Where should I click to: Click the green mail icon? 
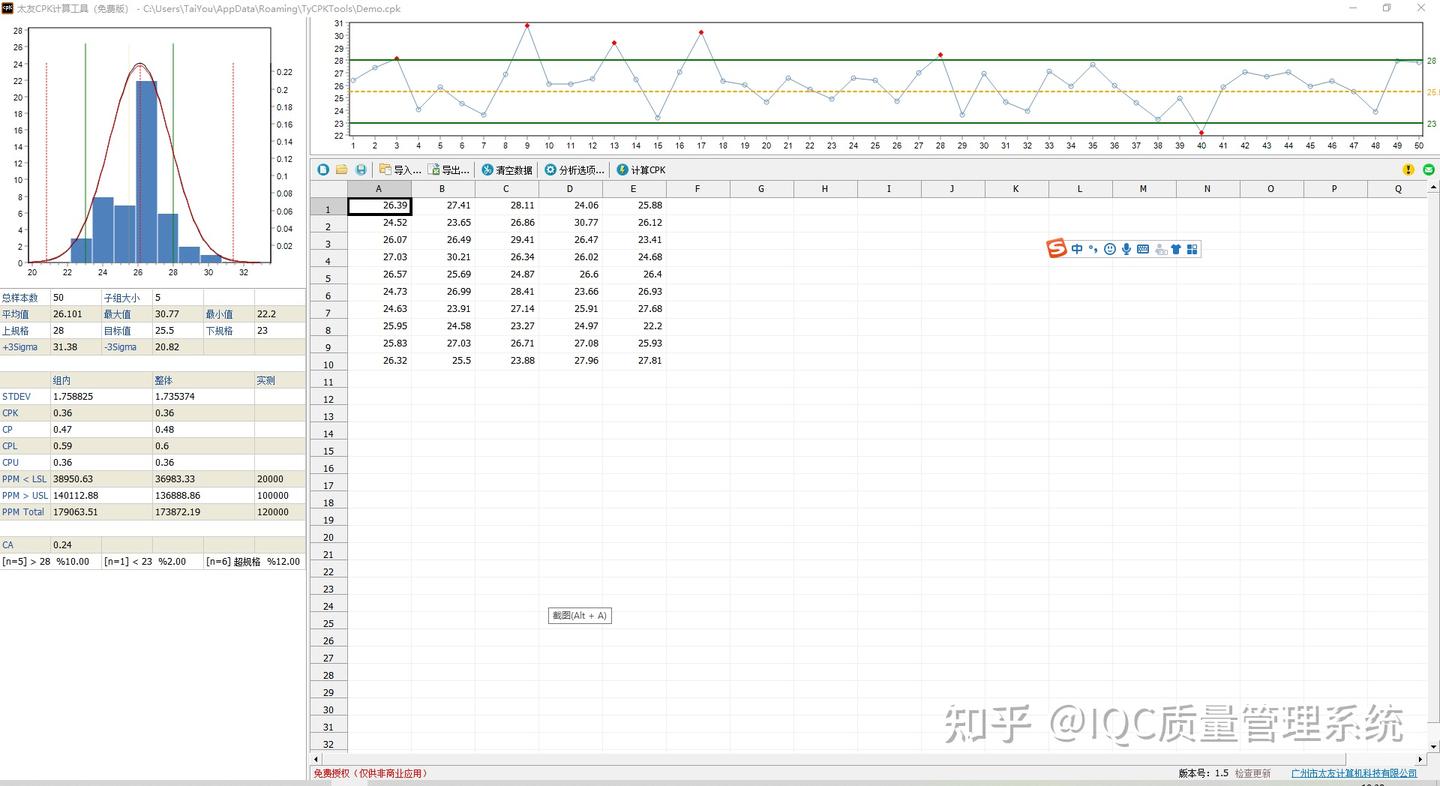(x=1429, y=170)
